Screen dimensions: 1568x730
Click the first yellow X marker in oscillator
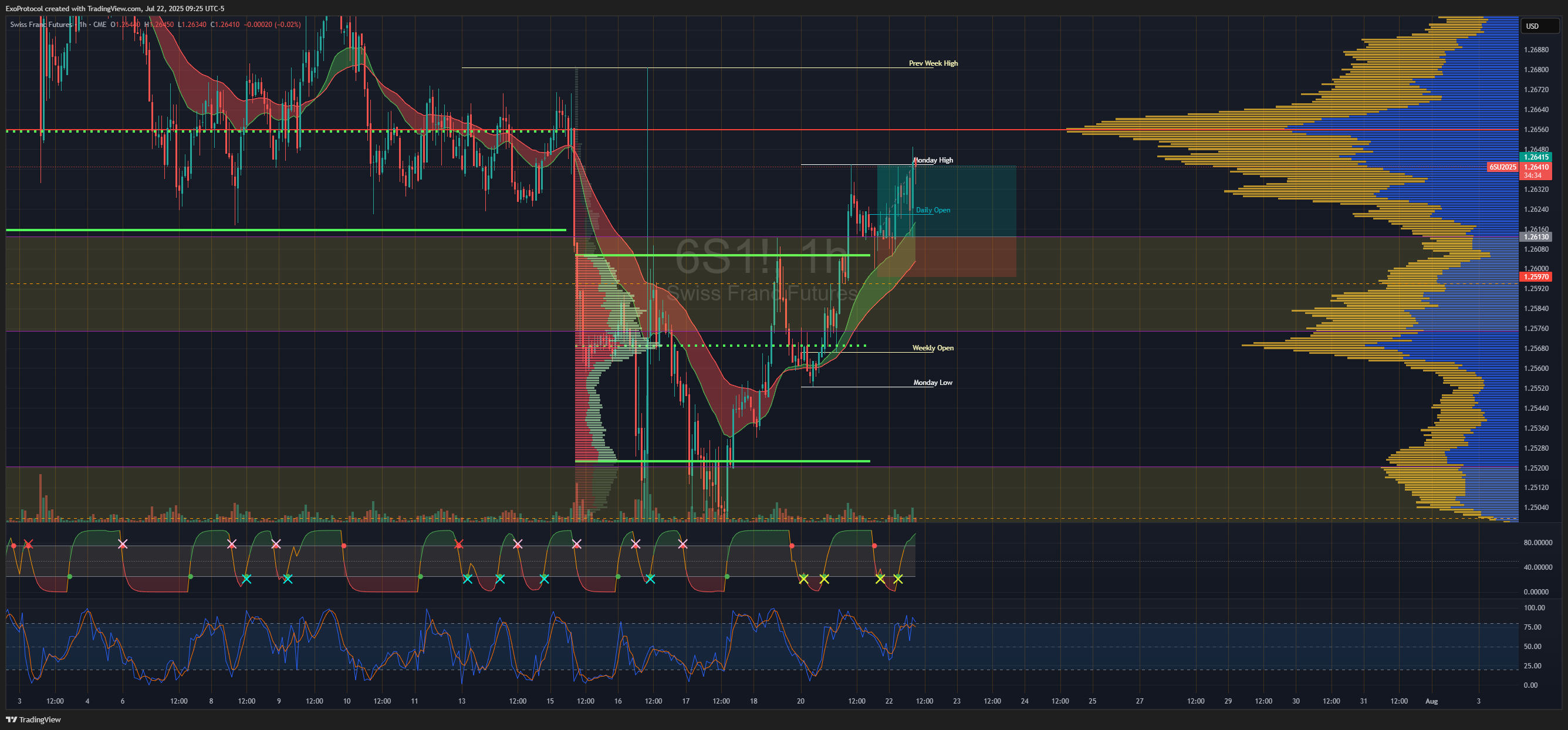tap(803, 579)
